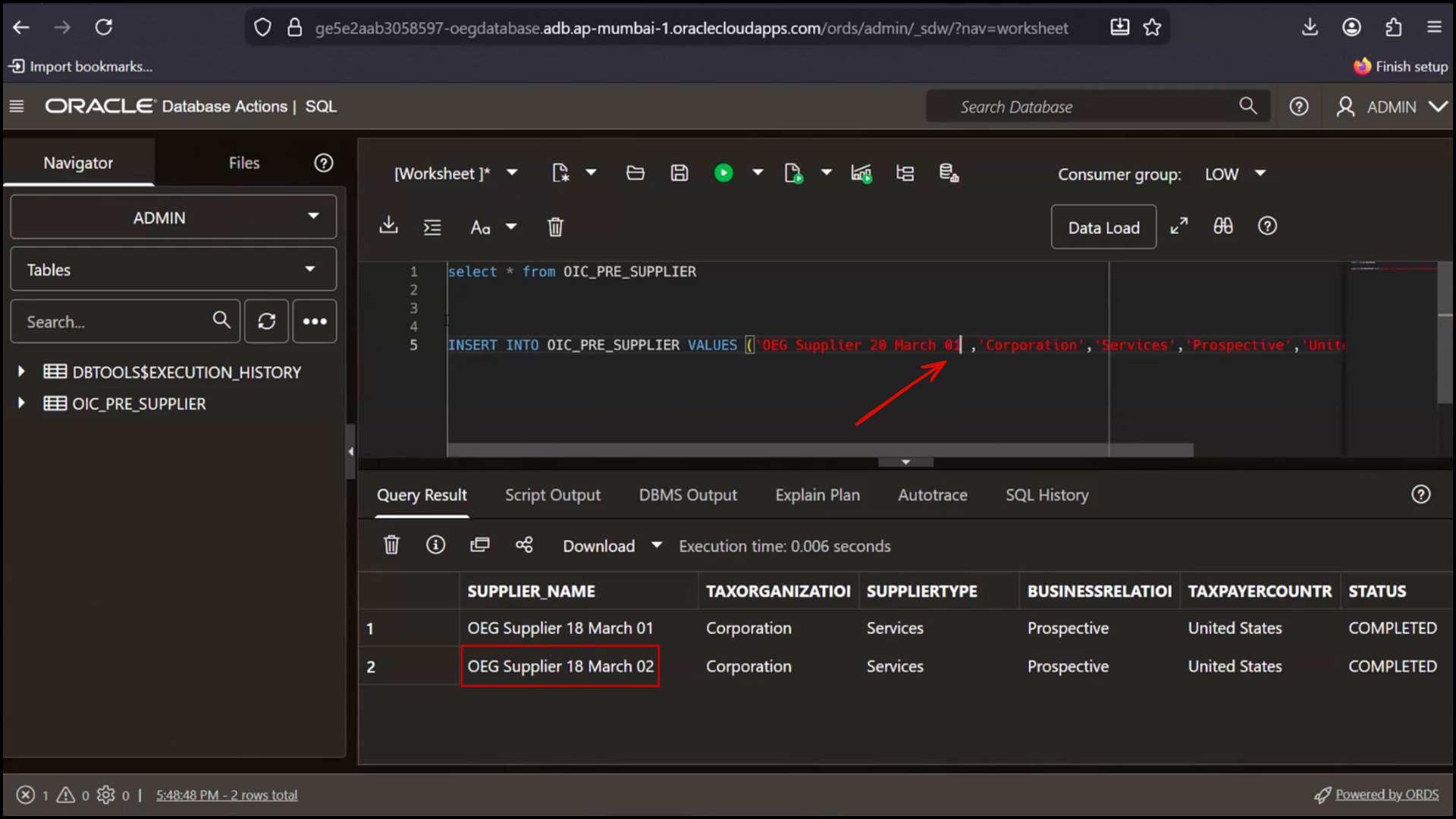Viewport: 1456px width, 819px height.
Task: Open the Explain Plan chart icon
Action: [x=861, y=173]
